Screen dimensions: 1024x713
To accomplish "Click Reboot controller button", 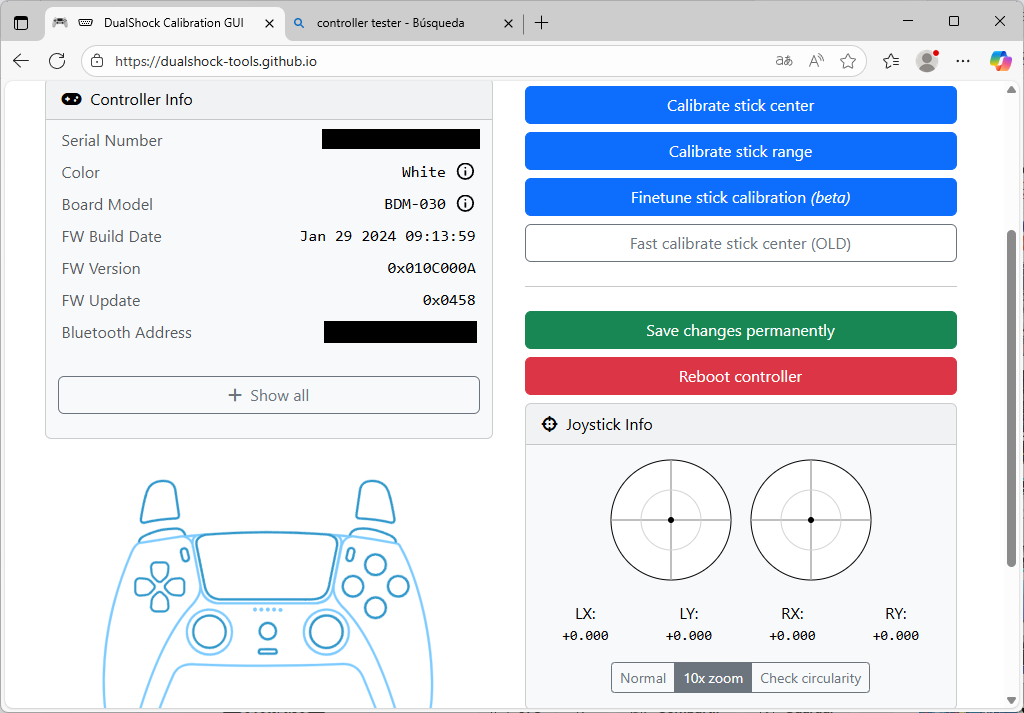I will [741, 376].
